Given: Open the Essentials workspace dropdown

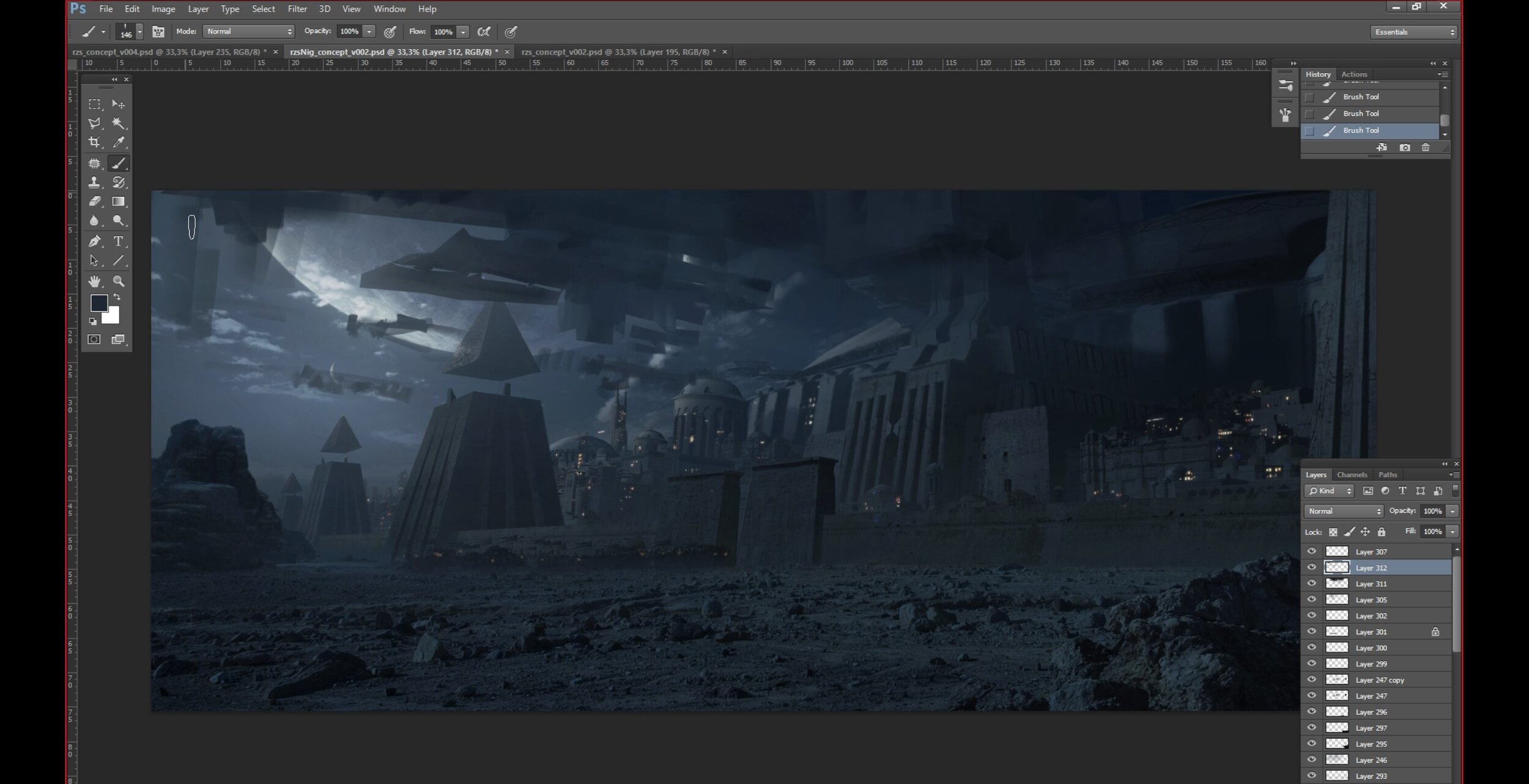Looking at the screenshot, I should point(1413,32).
